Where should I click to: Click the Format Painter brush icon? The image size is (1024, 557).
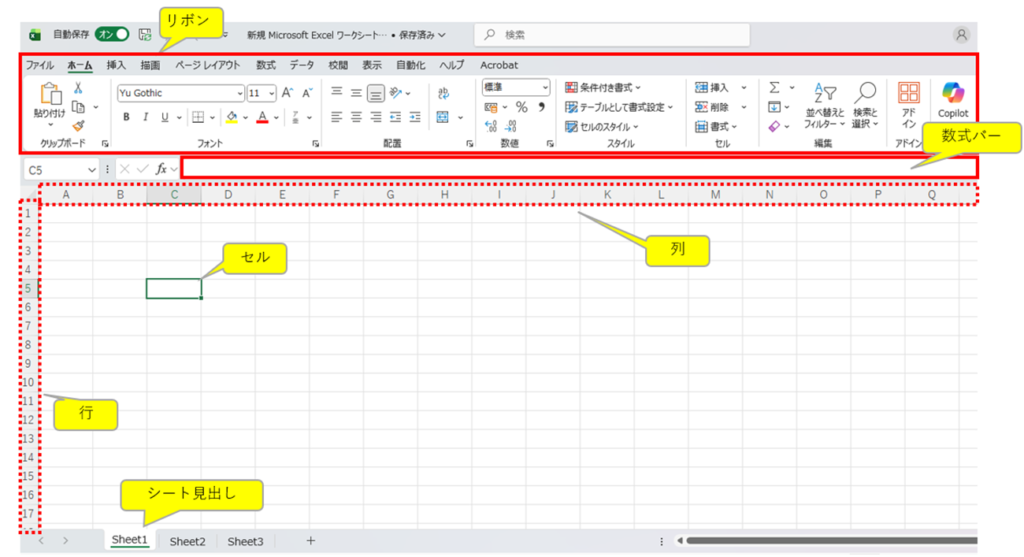pyautogui.click(x=78, y=126)
